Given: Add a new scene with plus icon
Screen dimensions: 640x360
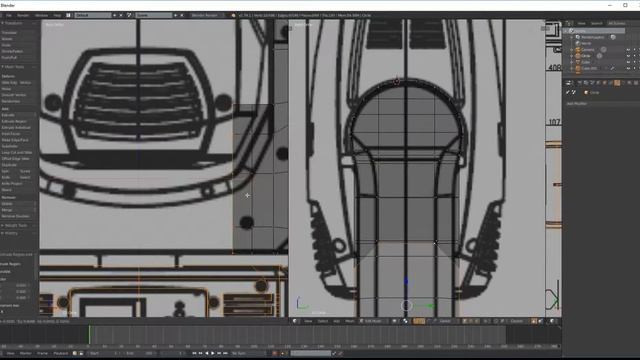Looking at the screenshot, I should (x=176, y=15).
